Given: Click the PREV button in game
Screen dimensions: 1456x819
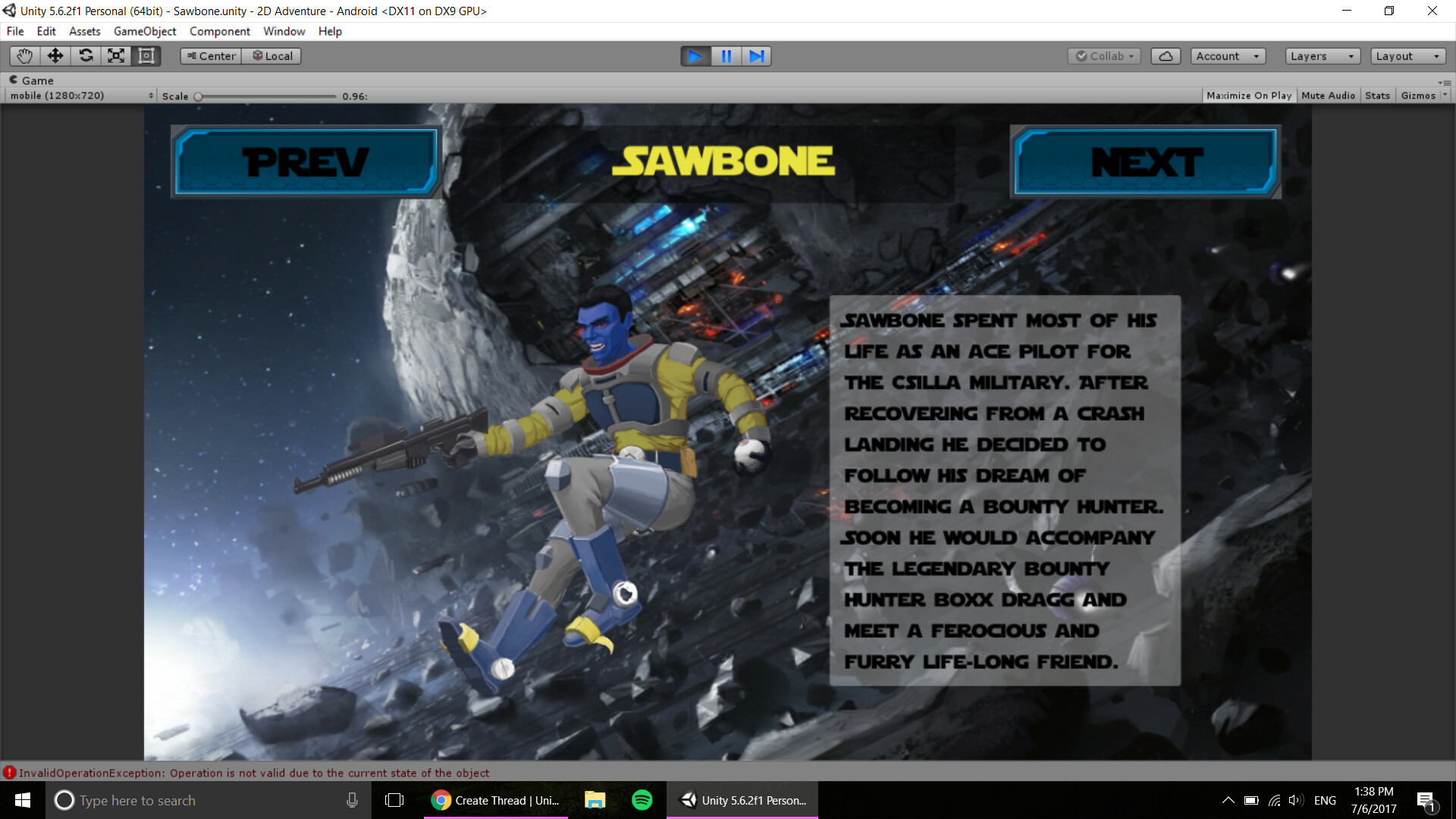Looking at the screenshot, I should [306, 162].
